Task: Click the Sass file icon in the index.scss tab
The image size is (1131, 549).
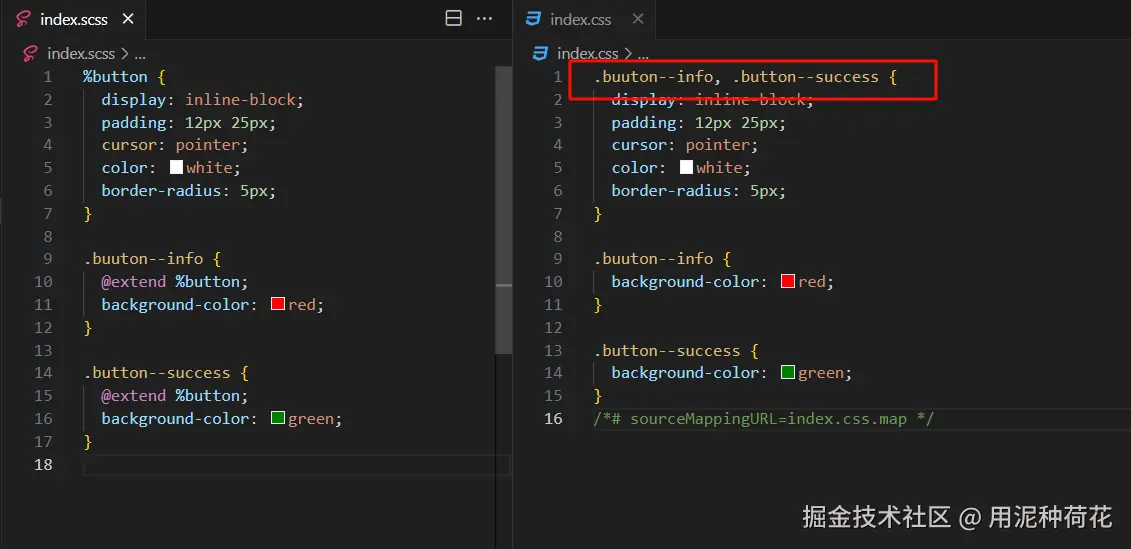Action: click(24, 19)
